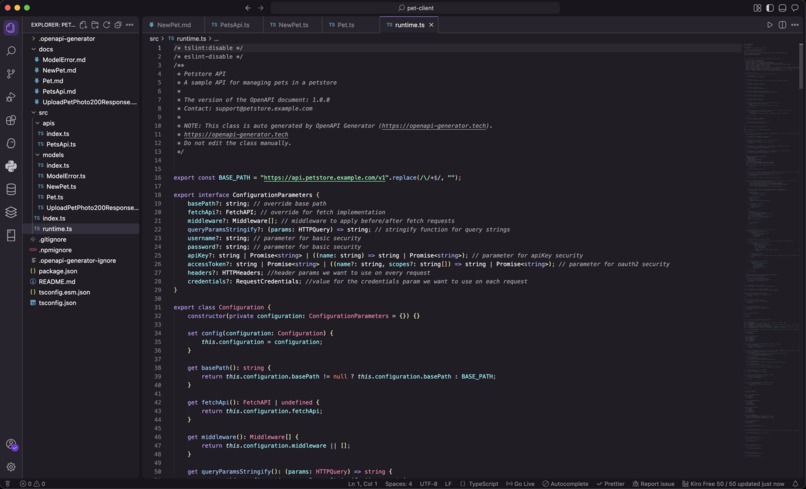
Task: Create a new folder in Explorer
Action: coord(95,25)
